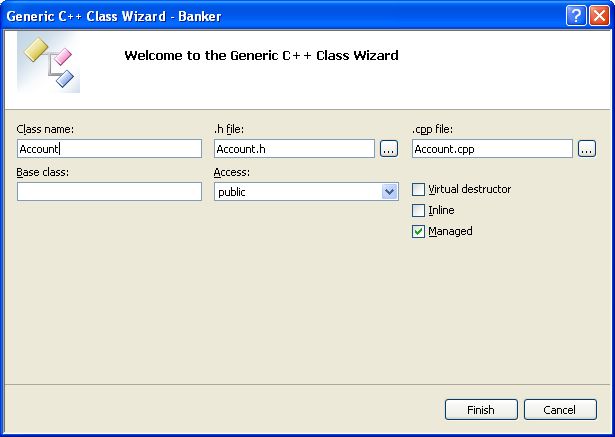Screen dimensions: 615x437
Task: Close the Class Wizard dialog
Action: [x=599, y=16]
